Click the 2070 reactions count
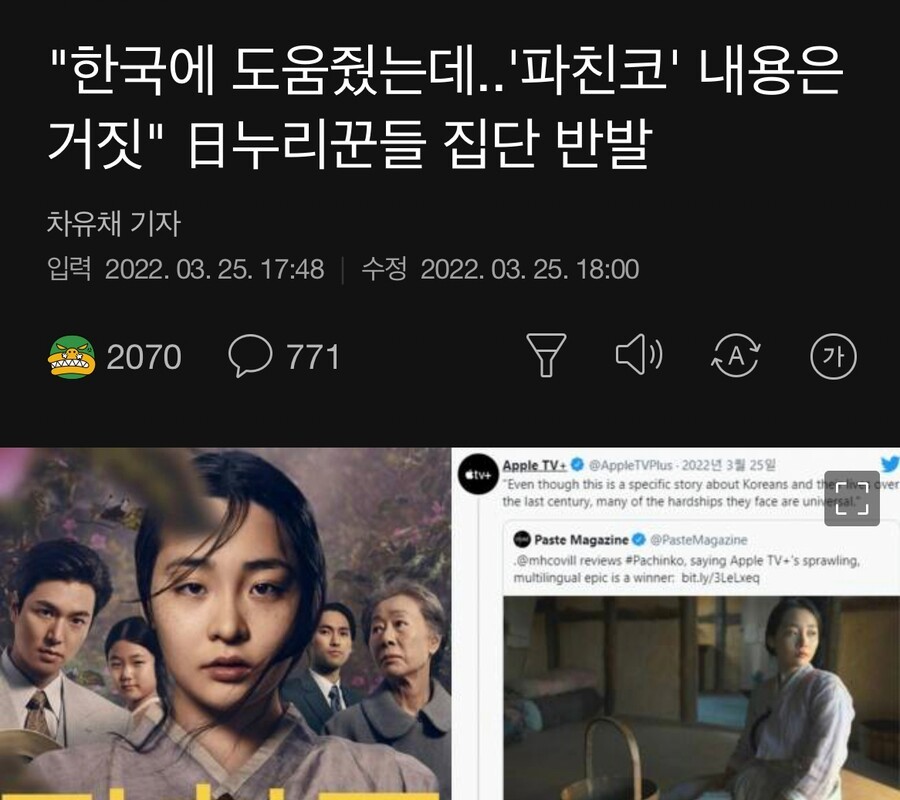 [x=144, y=357]
